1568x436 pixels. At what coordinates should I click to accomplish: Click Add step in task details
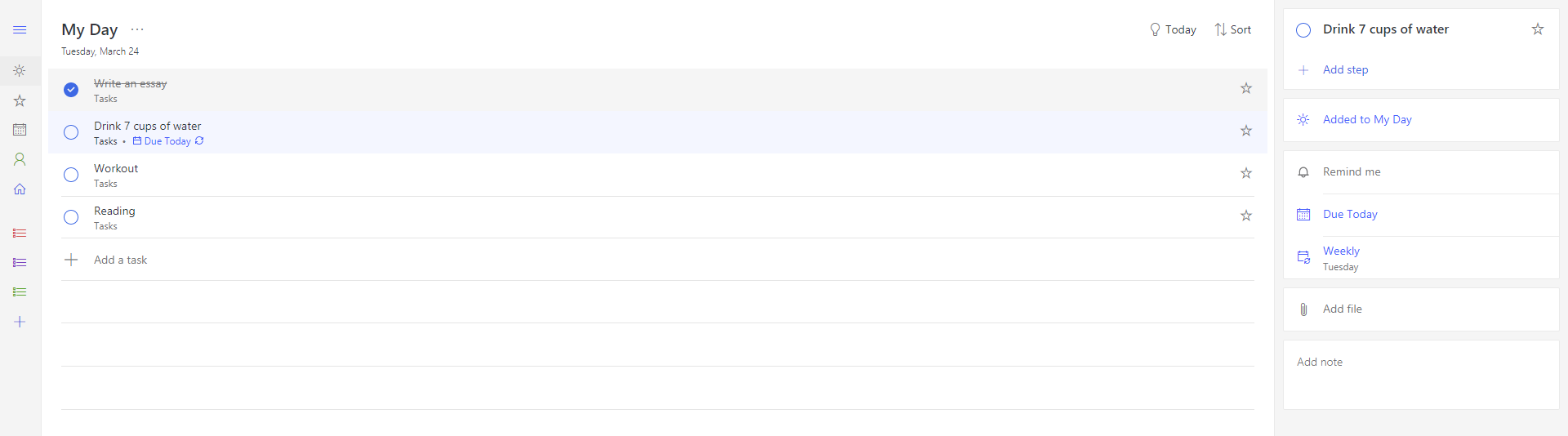click(1345, 70)
